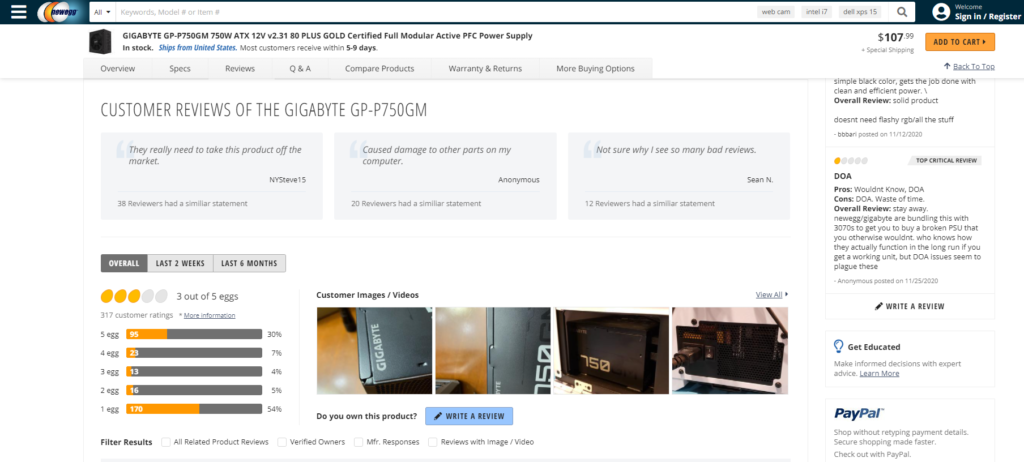The height and width of the screenshot is (462, 1024).
Task: Open the second customer image thumbnail
Action: tap(493, 351)
